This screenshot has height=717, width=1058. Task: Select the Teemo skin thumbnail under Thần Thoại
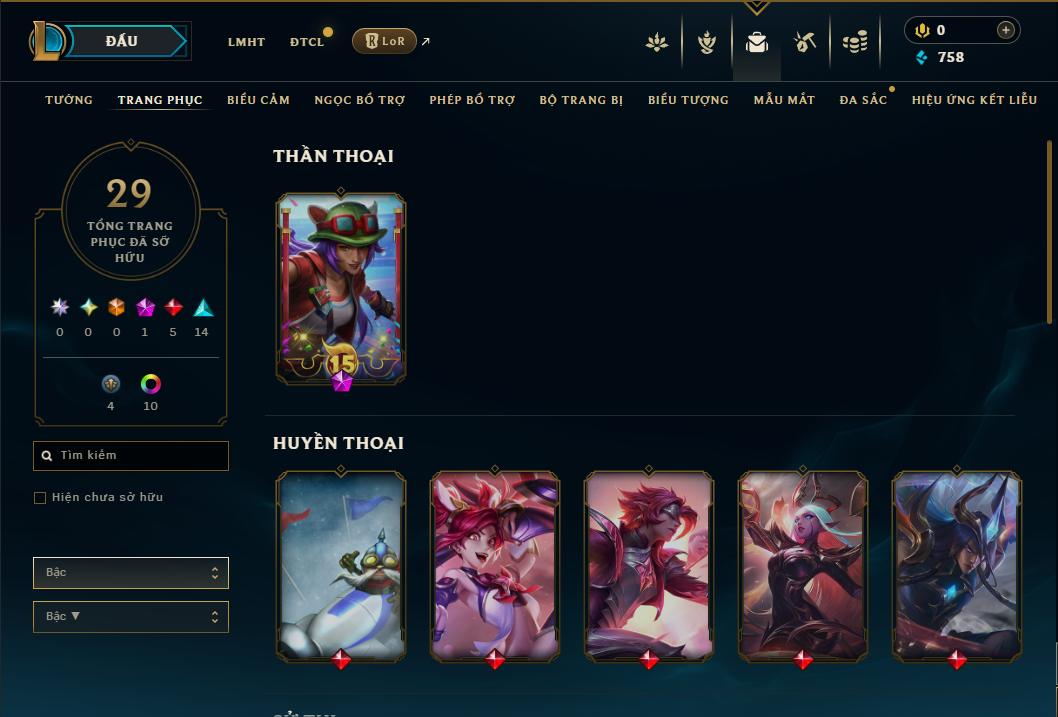pos(341,289)
